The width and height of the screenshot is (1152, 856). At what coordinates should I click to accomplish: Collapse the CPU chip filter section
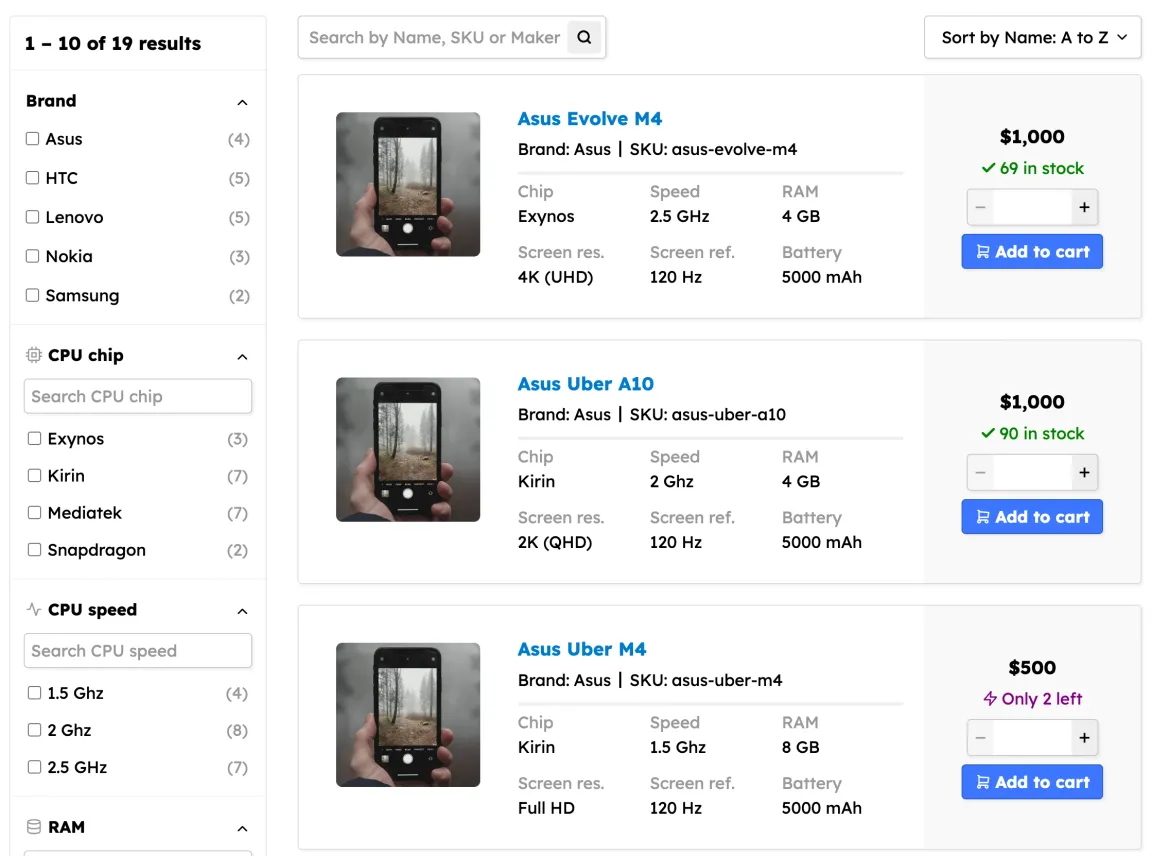point(242,357)
